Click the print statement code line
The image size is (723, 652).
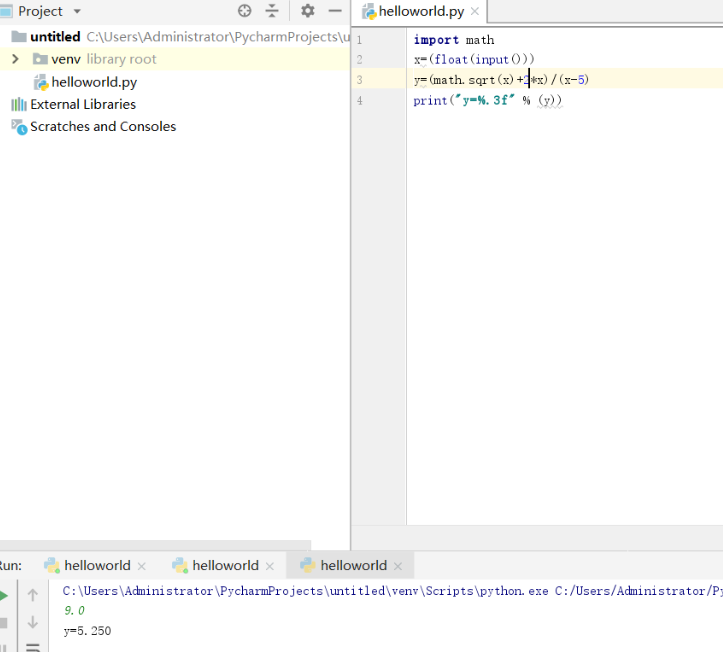487,101
